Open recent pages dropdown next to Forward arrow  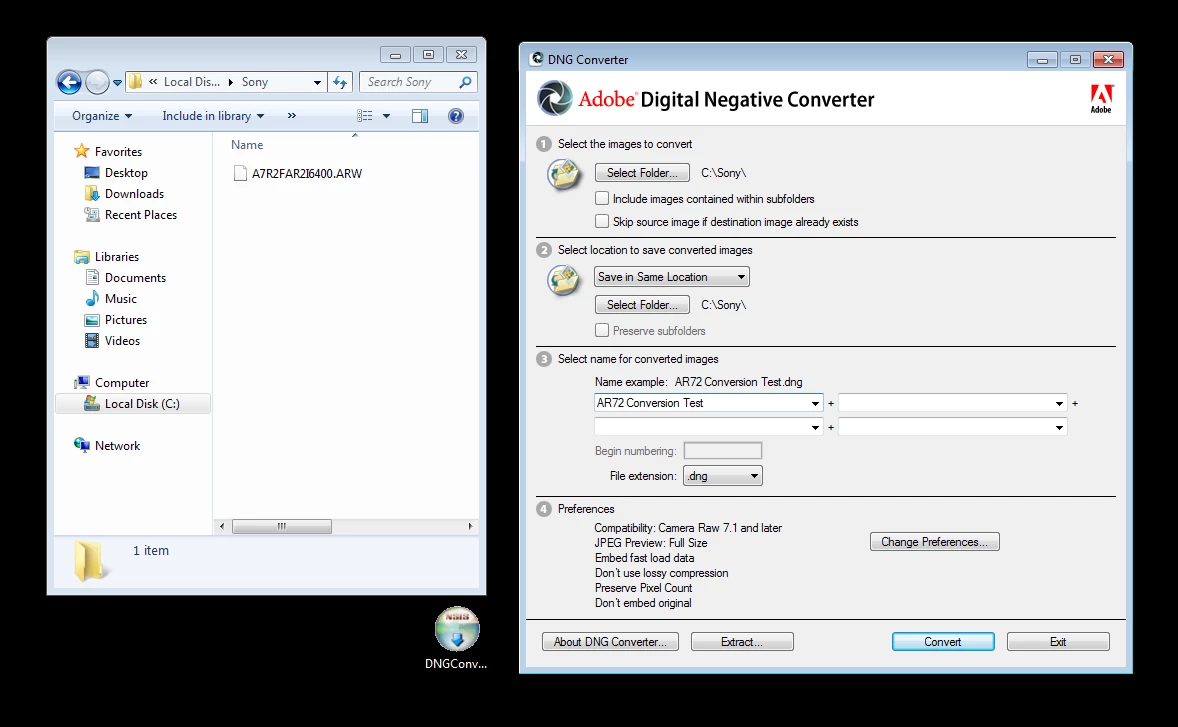click(117, 83)
